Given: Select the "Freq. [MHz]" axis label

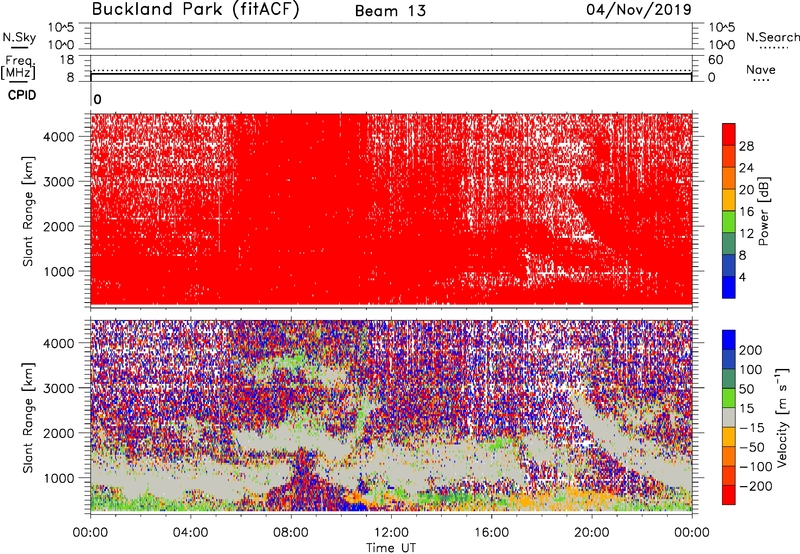Looking at the screenshot, I should [18, 67].
